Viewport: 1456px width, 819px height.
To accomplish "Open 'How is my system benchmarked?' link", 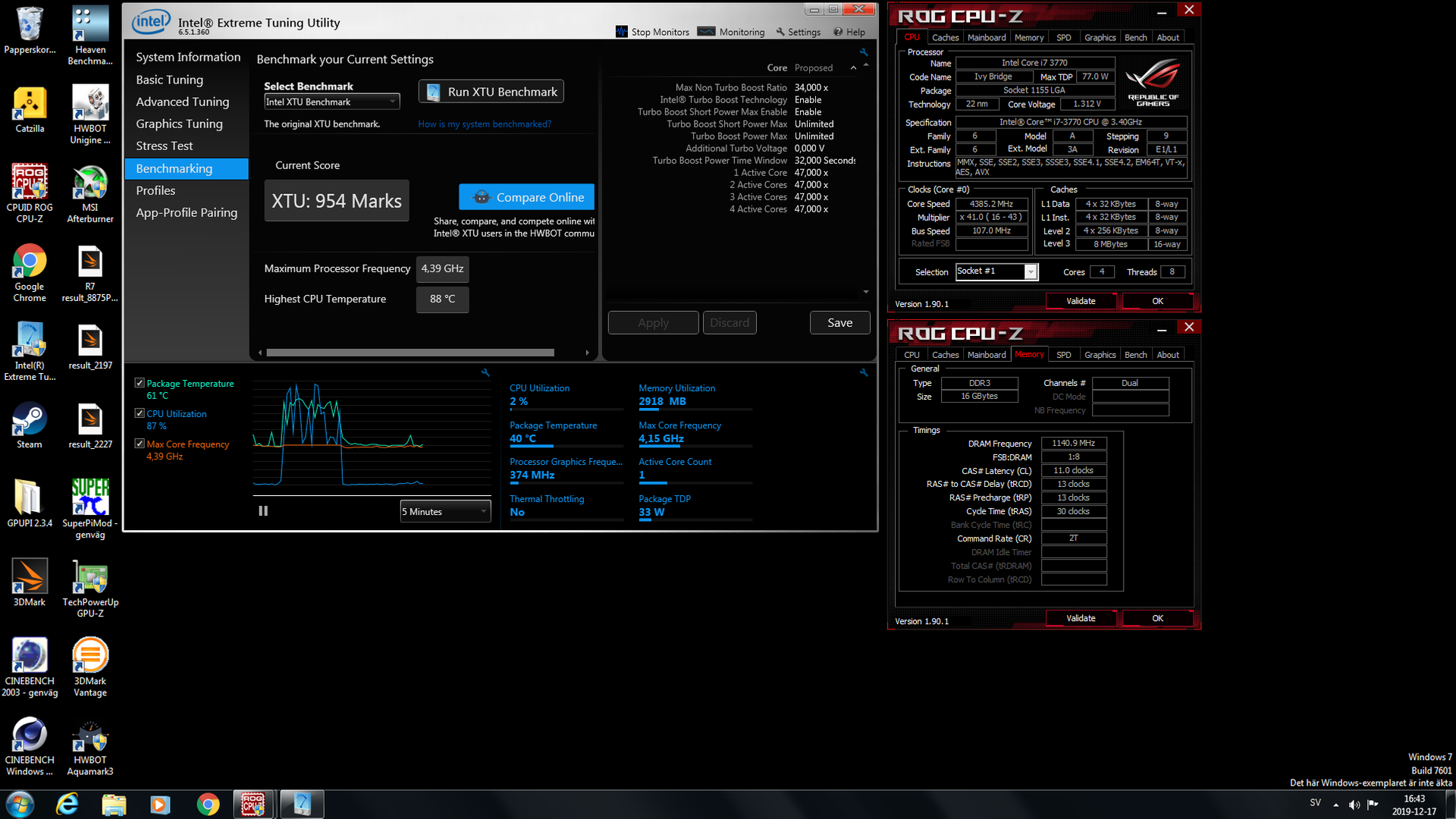I will (485, 124).
